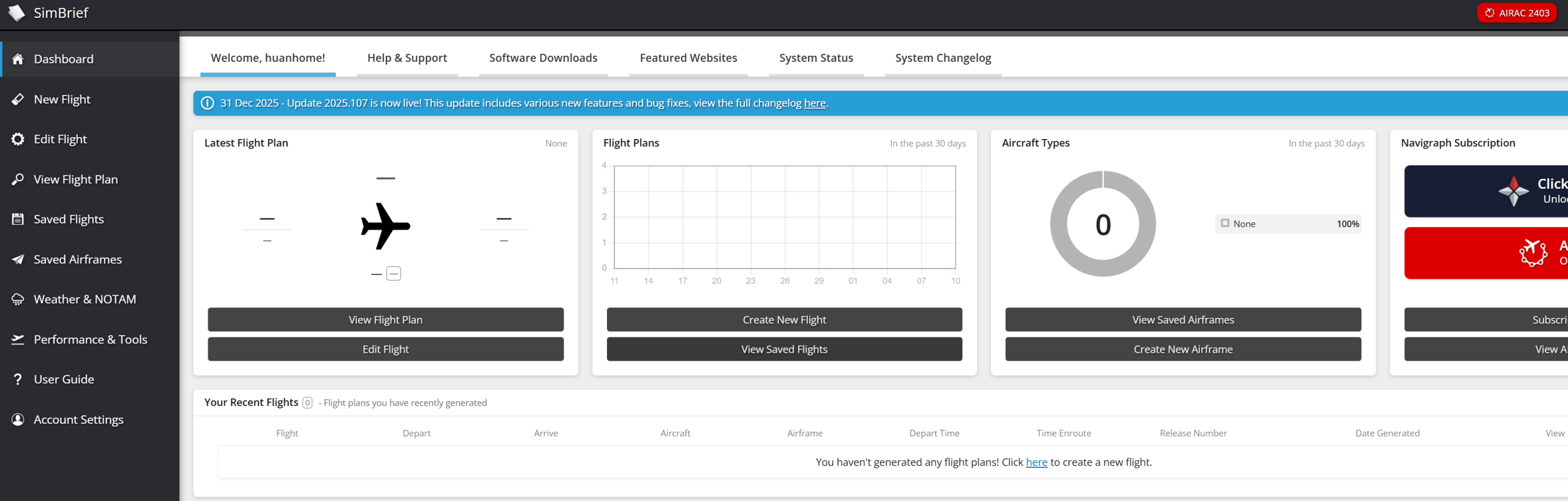Viewport: 1568px width, 501px height.
Task: Click the Account Settings user icon
Action: [18, 420]
